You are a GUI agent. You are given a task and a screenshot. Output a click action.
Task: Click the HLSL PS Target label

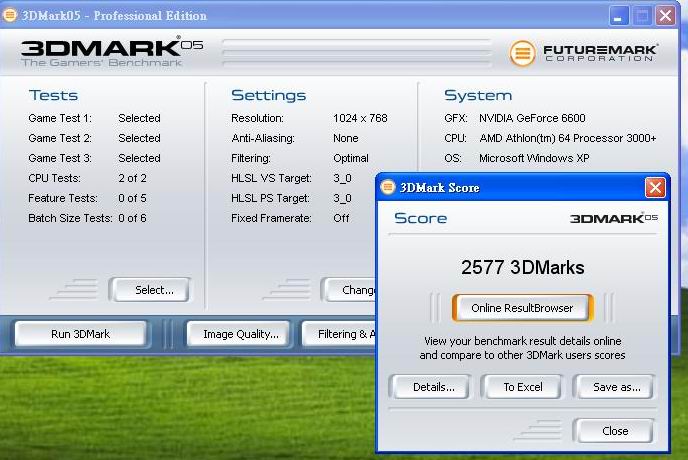click(270, 198)
